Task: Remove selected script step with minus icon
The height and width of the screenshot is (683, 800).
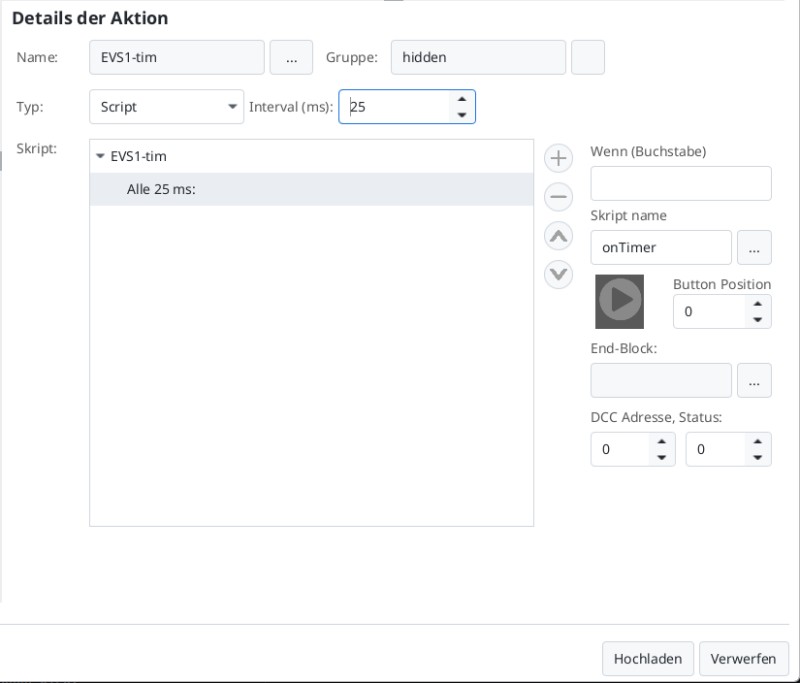Action: coord(558,197)
